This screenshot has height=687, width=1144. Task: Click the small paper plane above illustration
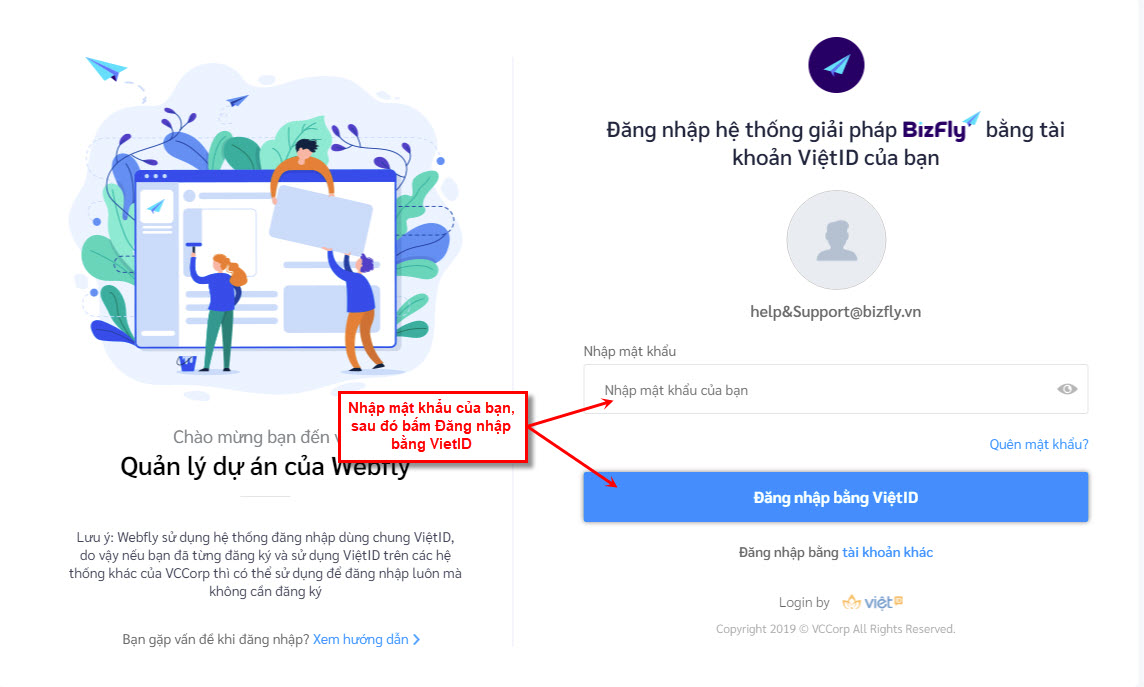[238, 100]
